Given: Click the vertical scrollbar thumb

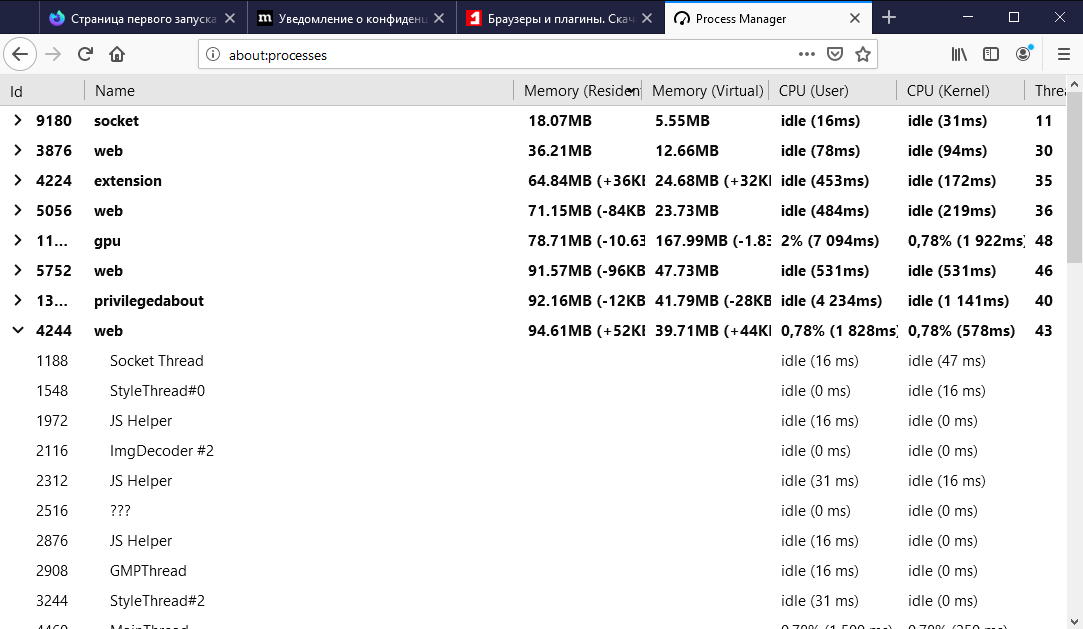Looking at the screenshot, I should [1074, 177].
